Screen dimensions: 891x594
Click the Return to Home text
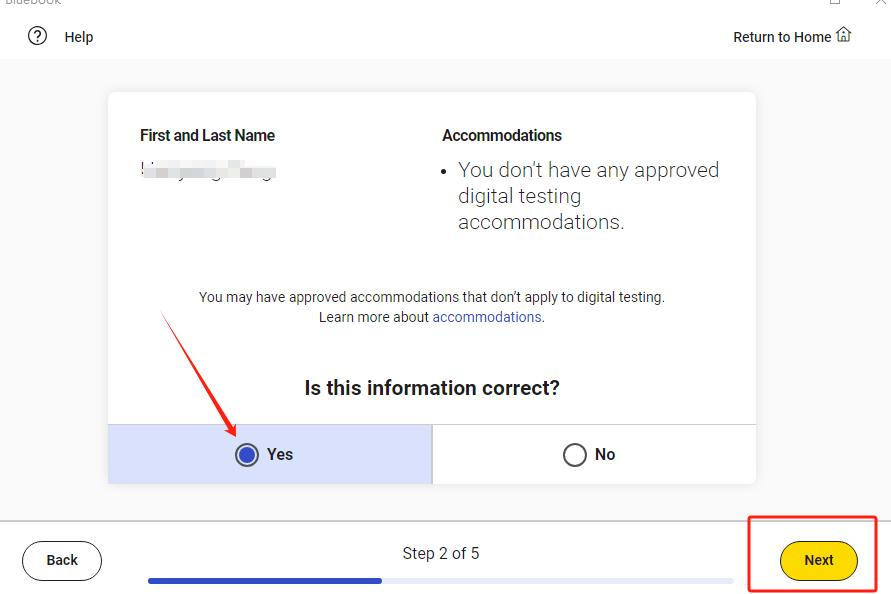(781, 37)
